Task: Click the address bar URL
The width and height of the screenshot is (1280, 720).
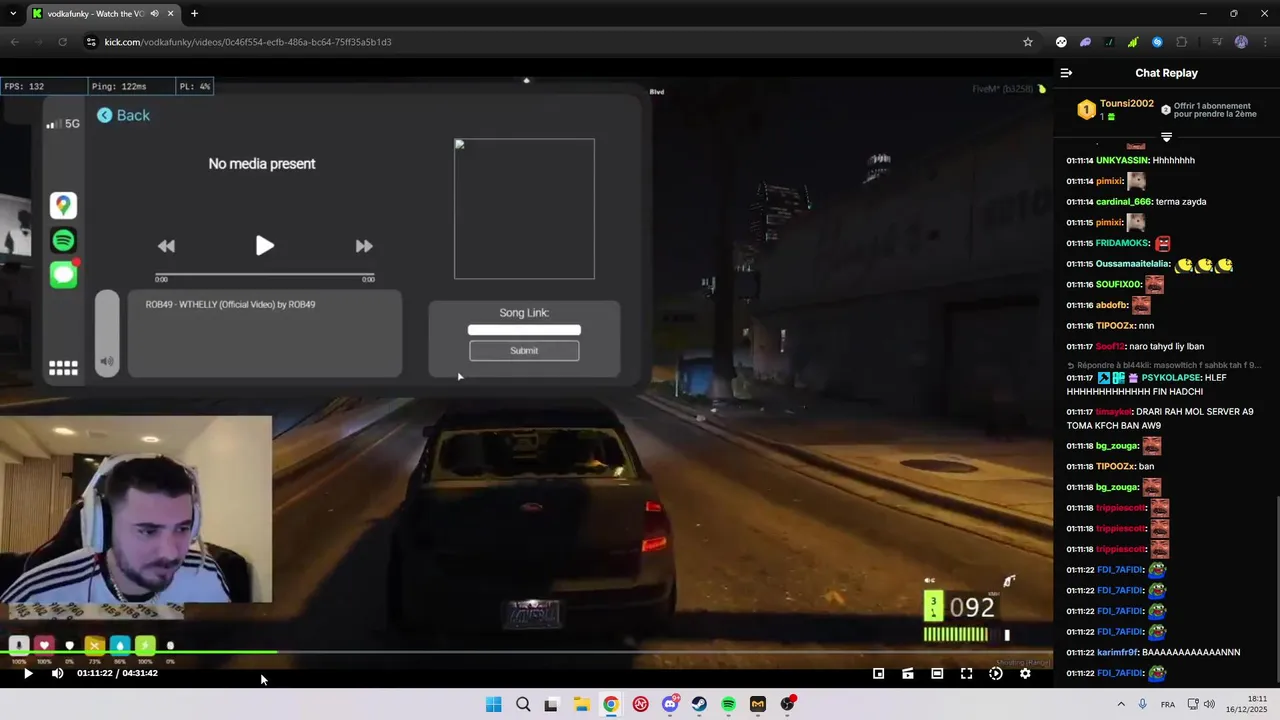Action: (x=248, y=42)
